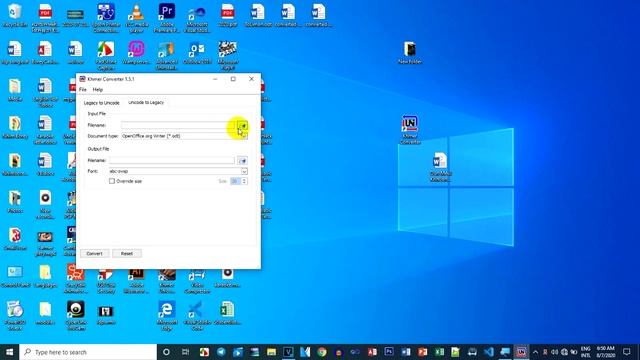Open Adobe Premiere Pro desktop shortcut
Image resolution: width=640 pixels, height=360 pixels.
click(167, 18)
